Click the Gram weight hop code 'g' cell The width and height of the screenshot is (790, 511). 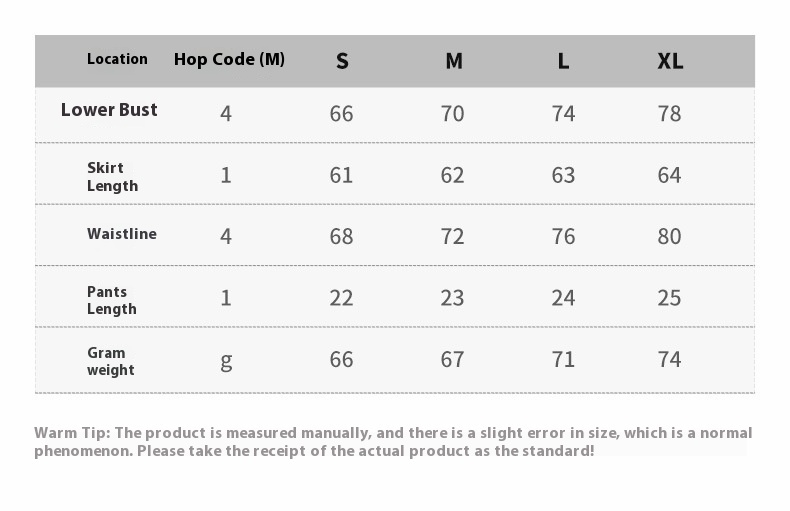pyautogui.click(x=226, y=359)
